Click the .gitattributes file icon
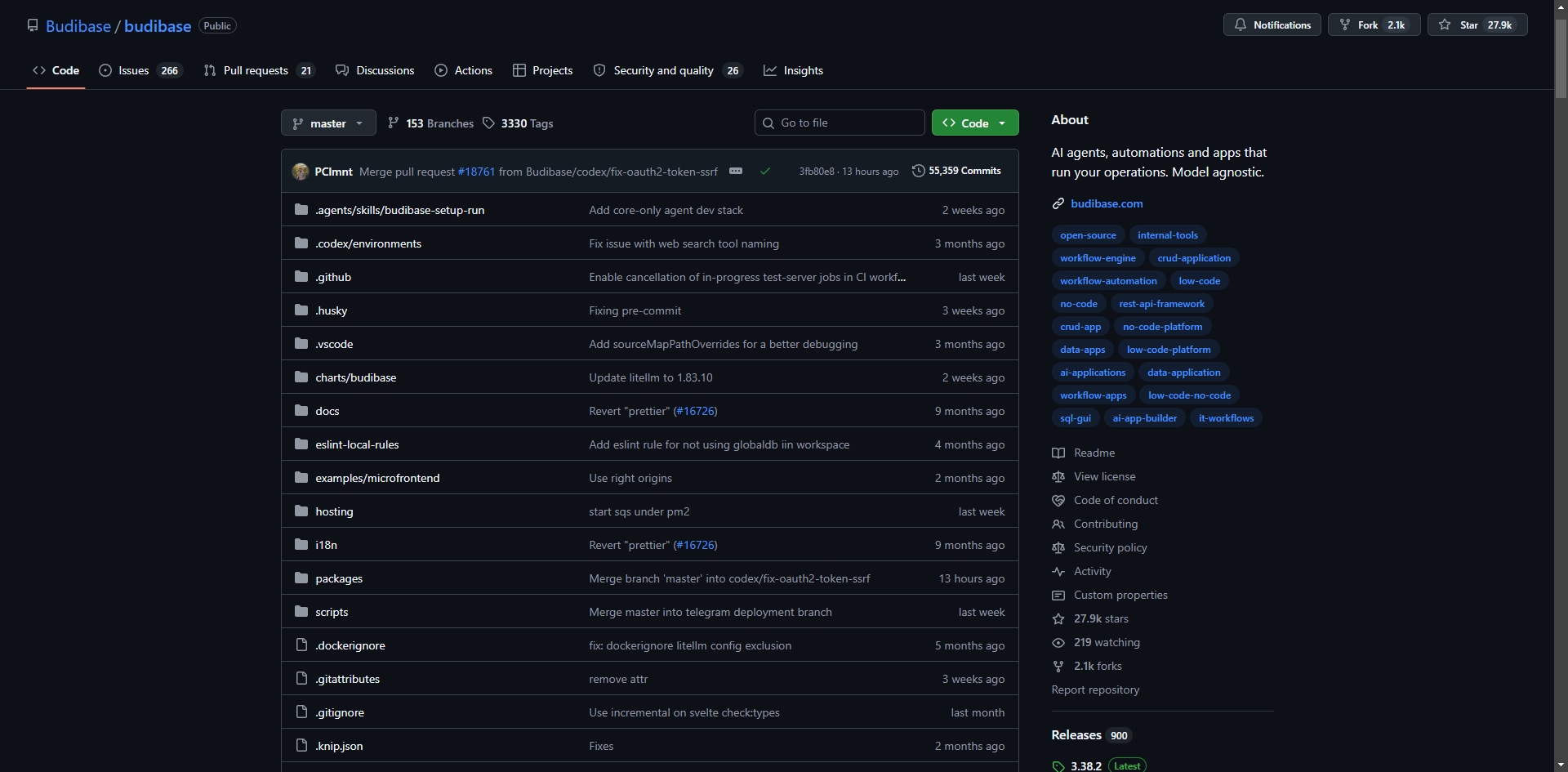This screenshot has width=1568, height=772. (x=301, y=679)
